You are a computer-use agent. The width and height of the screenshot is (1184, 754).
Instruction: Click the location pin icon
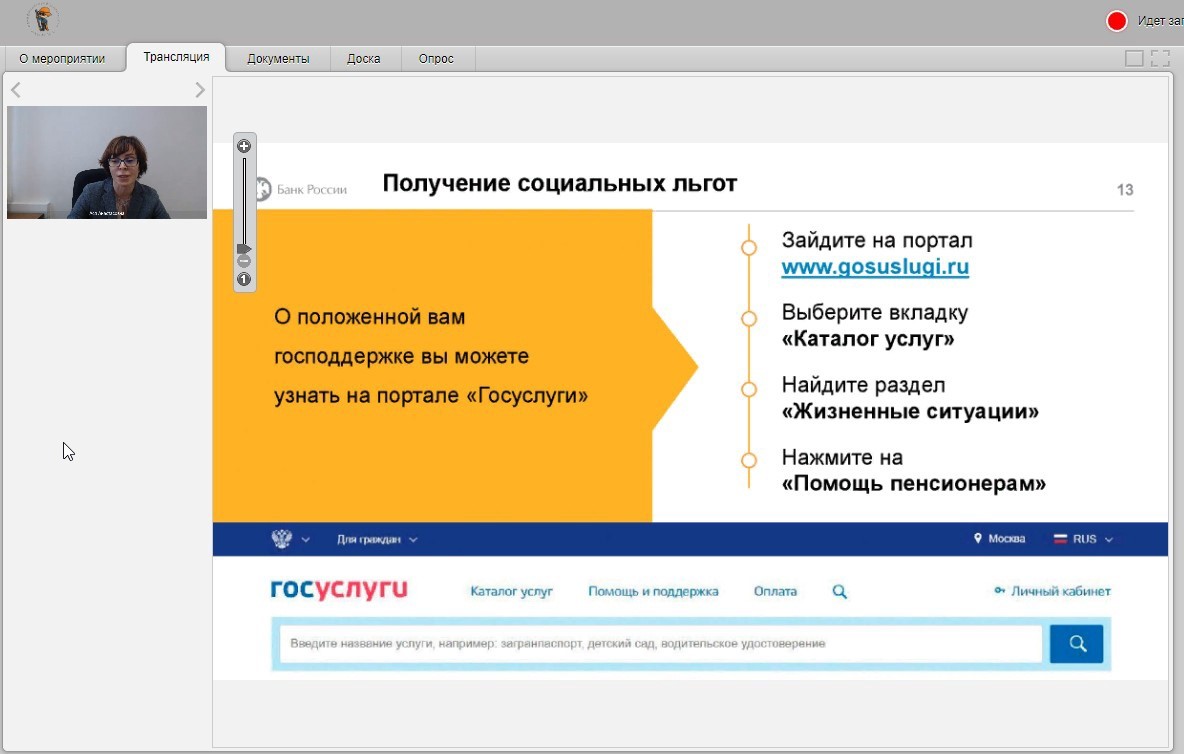pos(978,538)
